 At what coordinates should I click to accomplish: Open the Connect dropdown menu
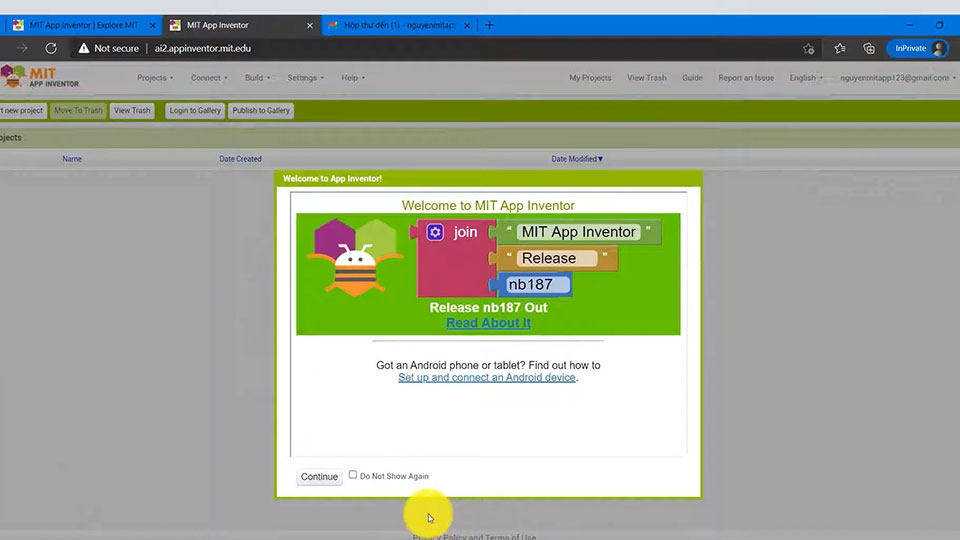point(209,78)
